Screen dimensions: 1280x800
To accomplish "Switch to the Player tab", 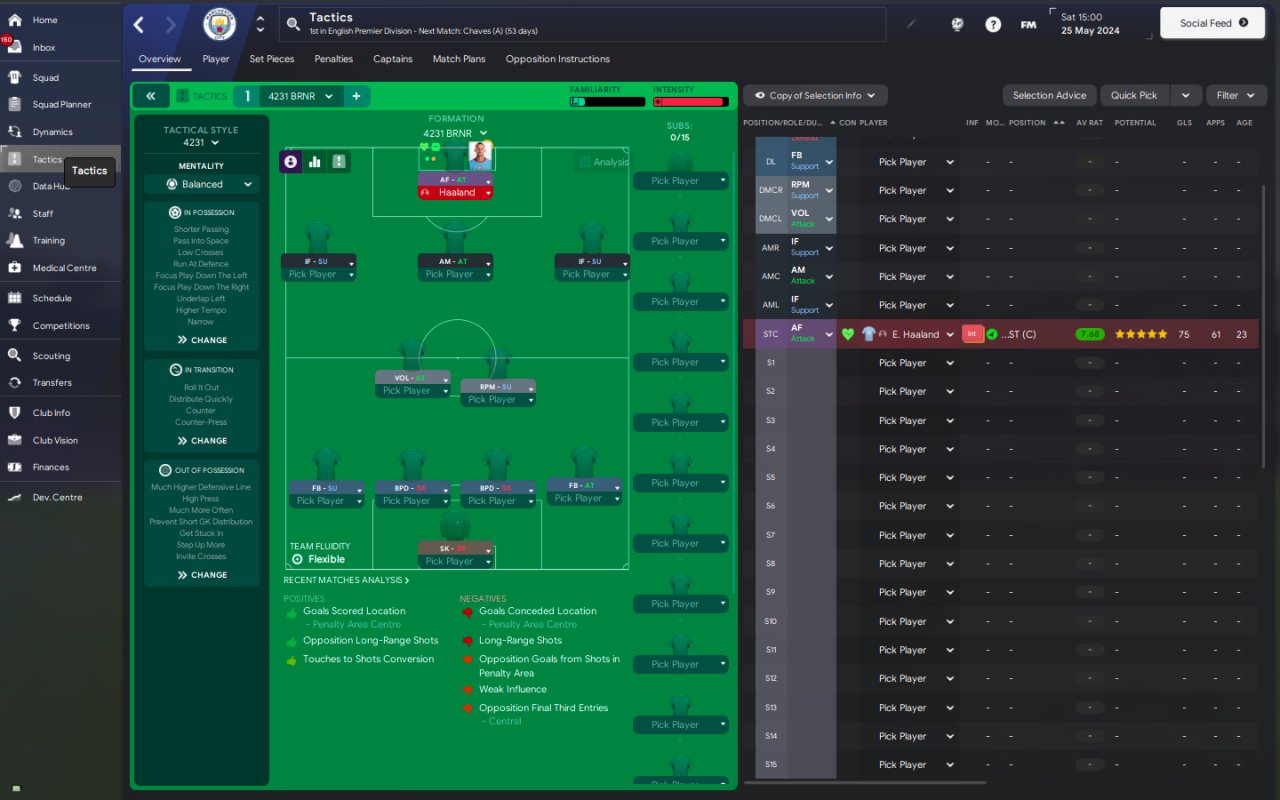I will (x=216, y=59).
